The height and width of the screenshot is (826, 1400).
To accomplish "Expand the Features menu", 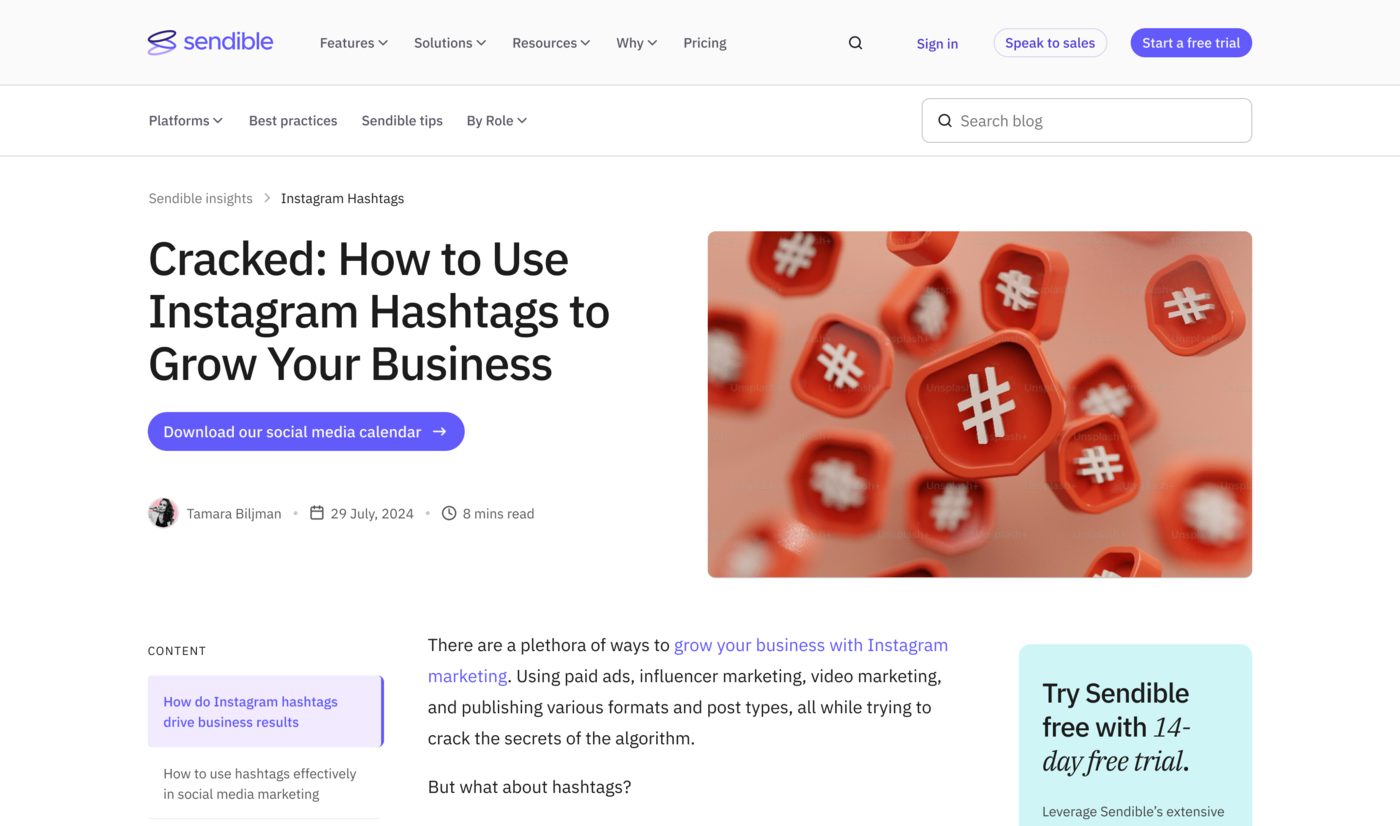I will 353,43.
